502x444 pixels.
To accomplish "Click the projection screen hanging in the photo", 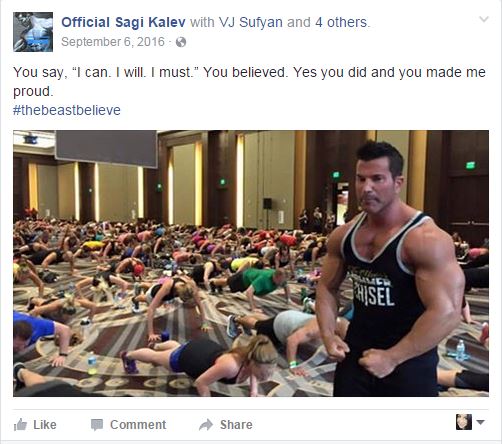I will [x=106, y=149].
